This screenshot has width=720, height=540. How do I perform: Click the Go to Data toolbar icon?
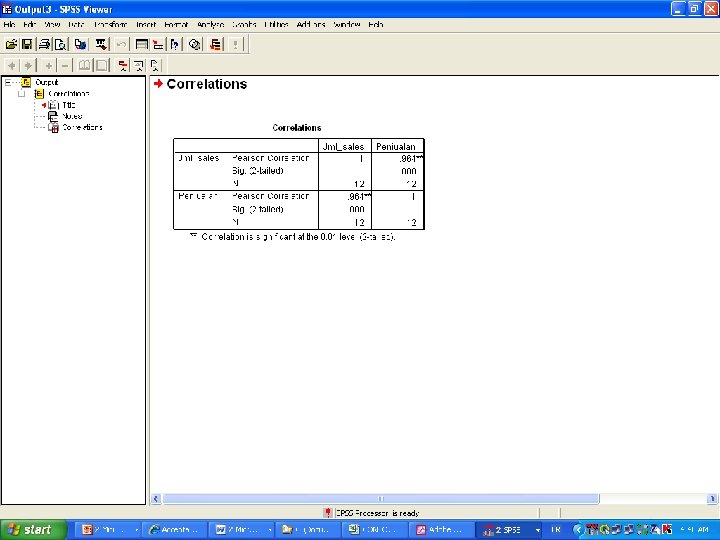tap(142, 44)
